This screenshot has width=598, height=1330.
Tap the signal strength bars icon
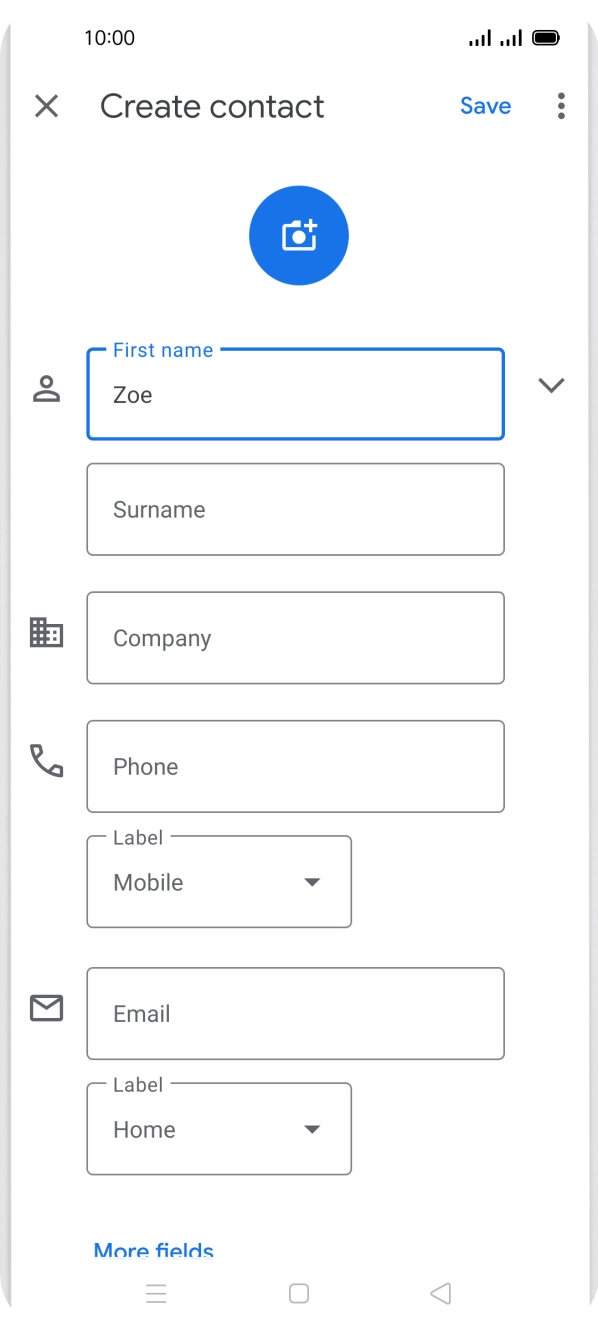pyautogui.click(x=481, y=37)
